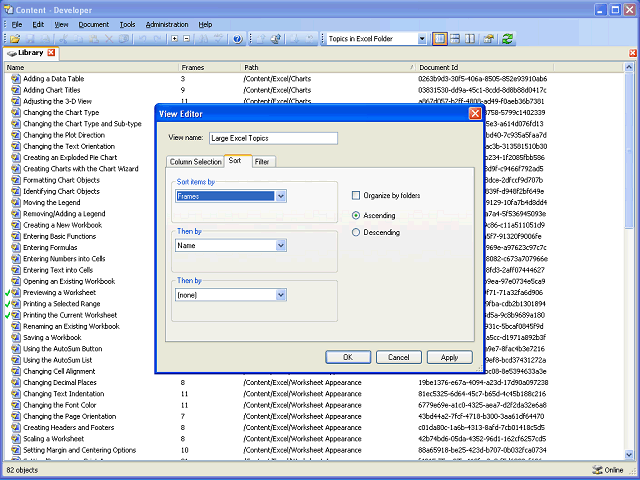Image resolution: width=640 pixels, height=480 pixels.
Task: Open the first Then by Name dropdown
Action: [281, 245]
